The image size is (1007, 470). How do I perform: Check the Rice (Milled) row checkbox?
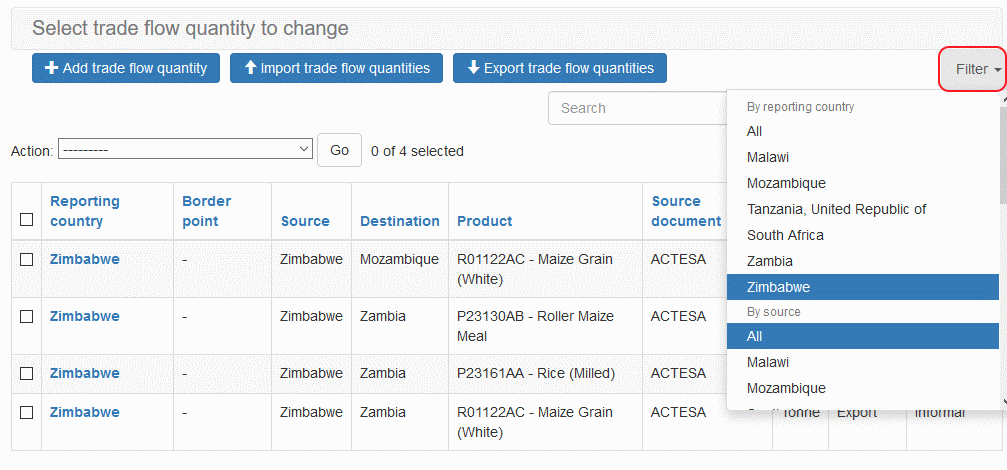click(x=27, y=373)
